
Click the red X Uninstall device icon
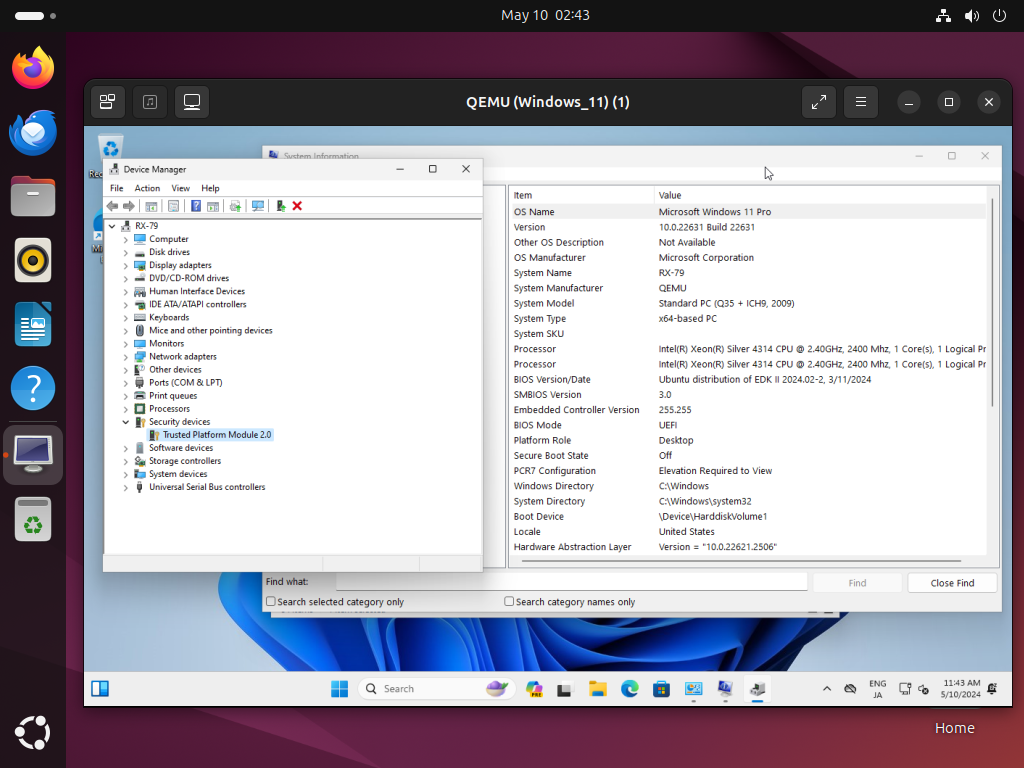tap(297, 206)
